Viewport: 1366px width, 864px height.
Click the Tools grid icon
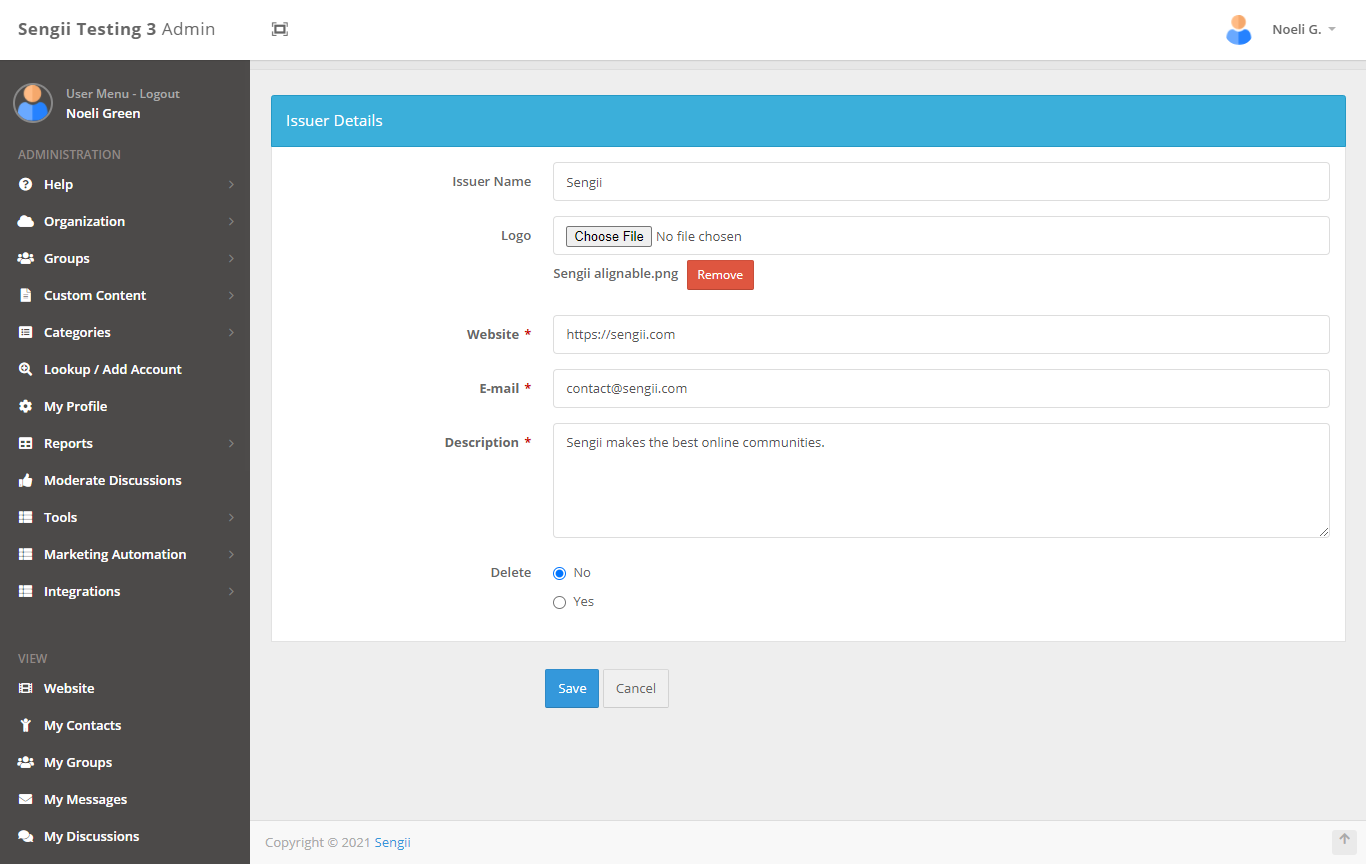pos(26,517)
